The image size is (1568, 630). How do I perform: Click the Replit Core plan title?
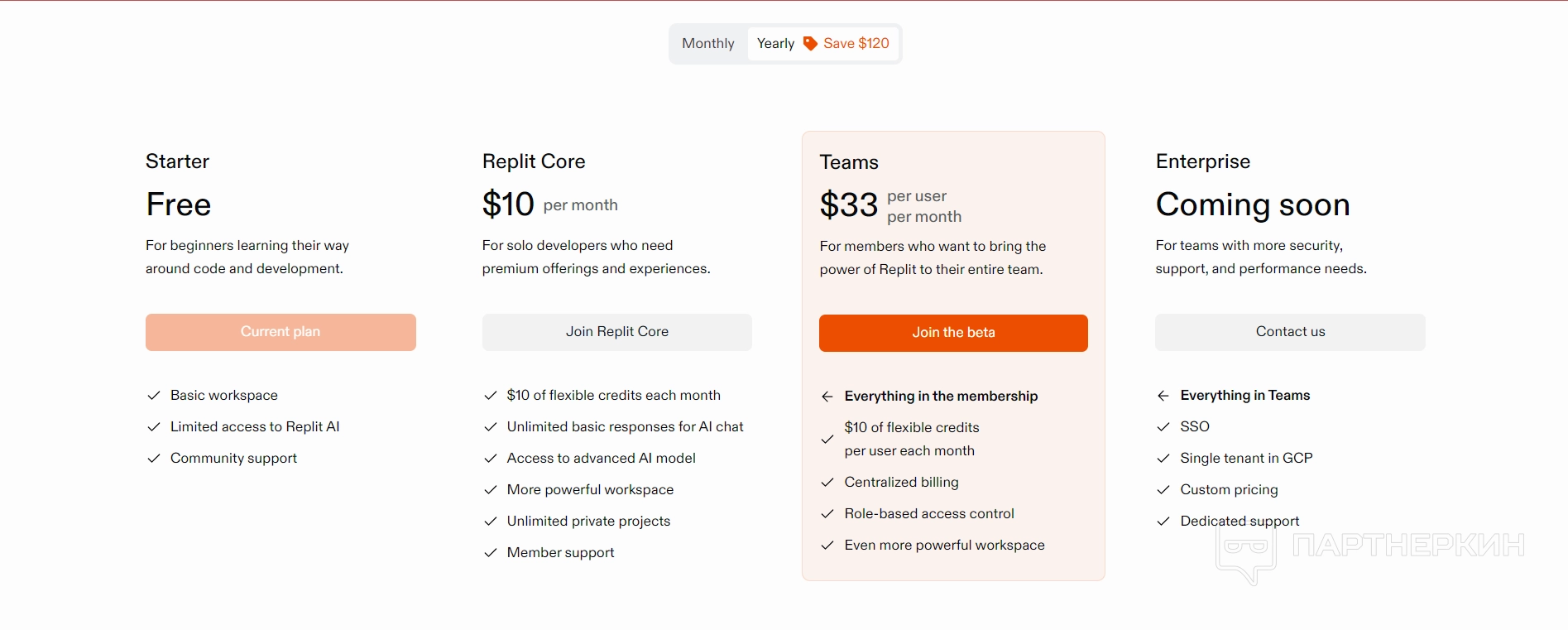[x=534, y=161]
